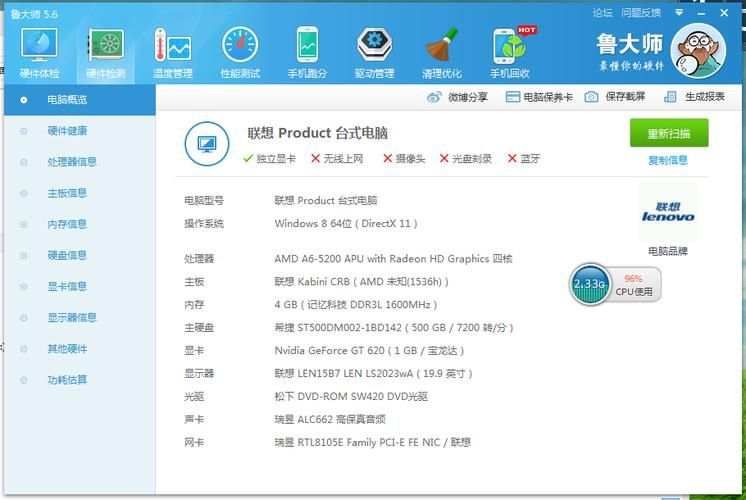Click the 鲁大师 mascot avatar

click(x=698, y=50)
